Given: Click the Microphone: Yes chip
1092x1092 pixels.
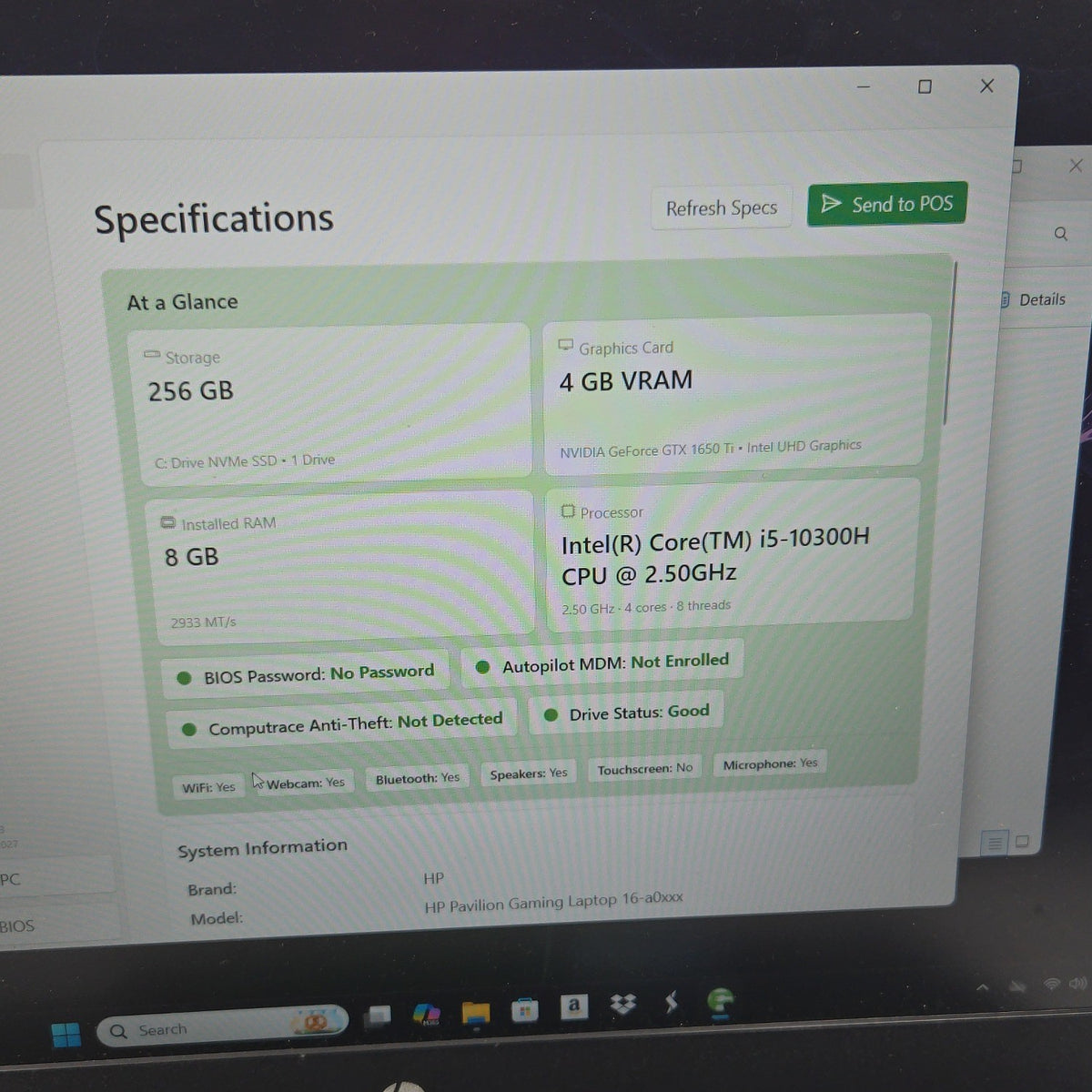Looking at the screenshot, I should (x=770, y=764).
